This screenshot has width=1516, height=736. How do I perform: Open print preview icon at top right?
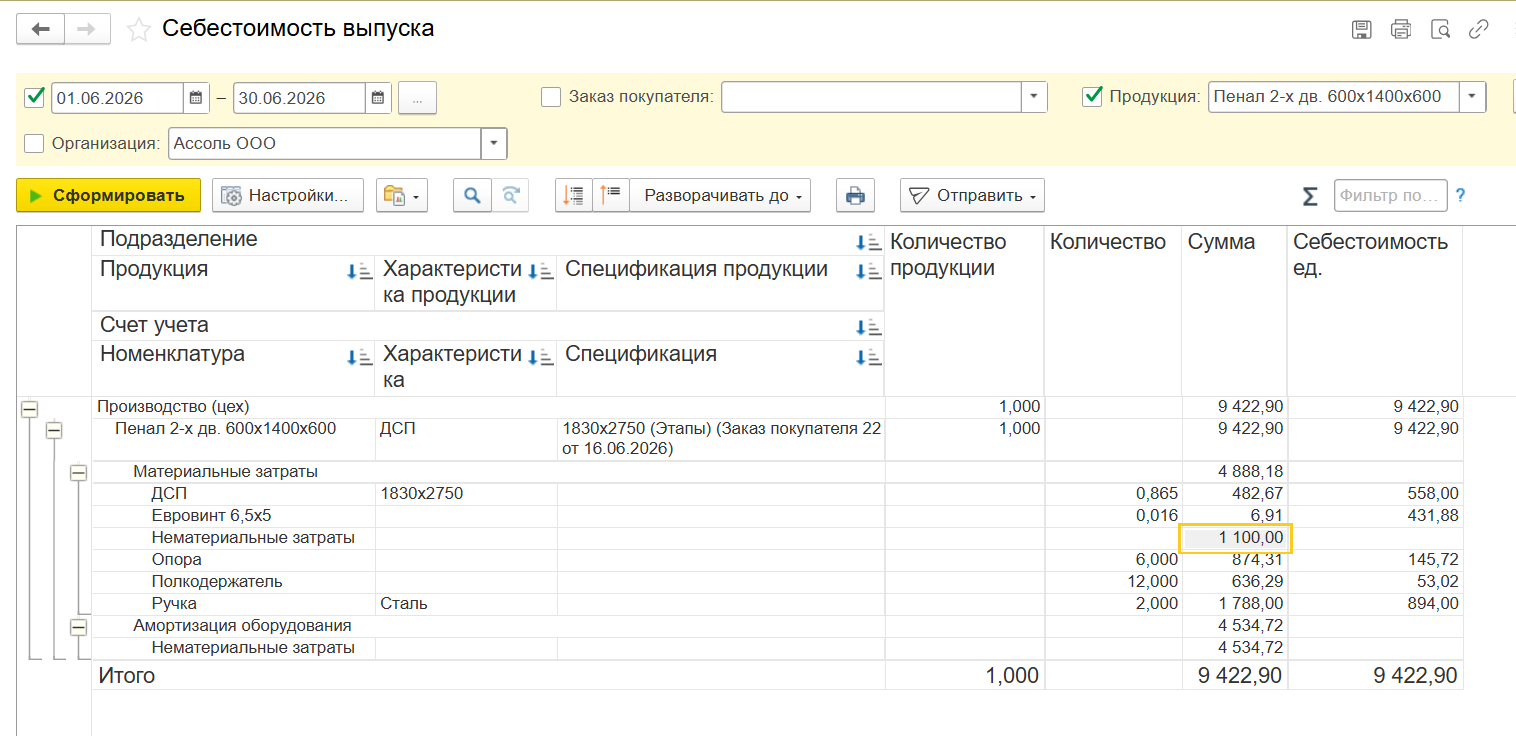pos(1440,29)
